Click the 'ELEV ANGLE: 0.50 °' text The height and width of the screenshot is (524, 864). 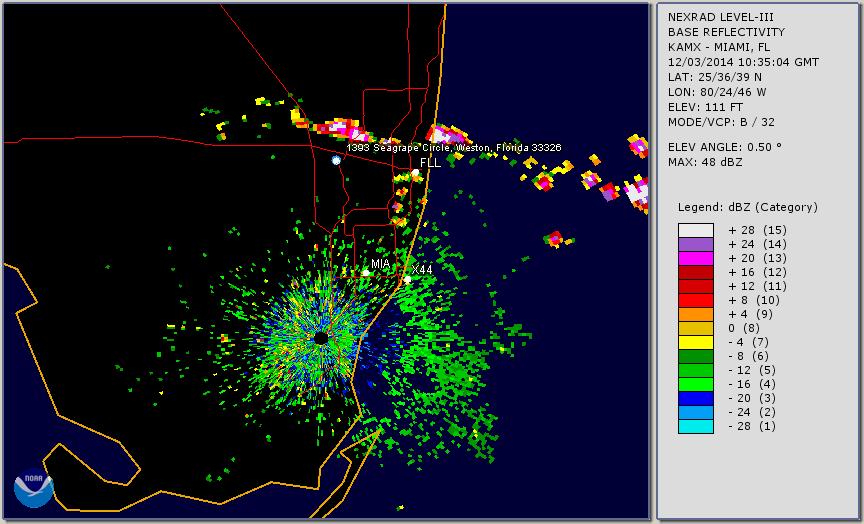[x=725, y=147]
